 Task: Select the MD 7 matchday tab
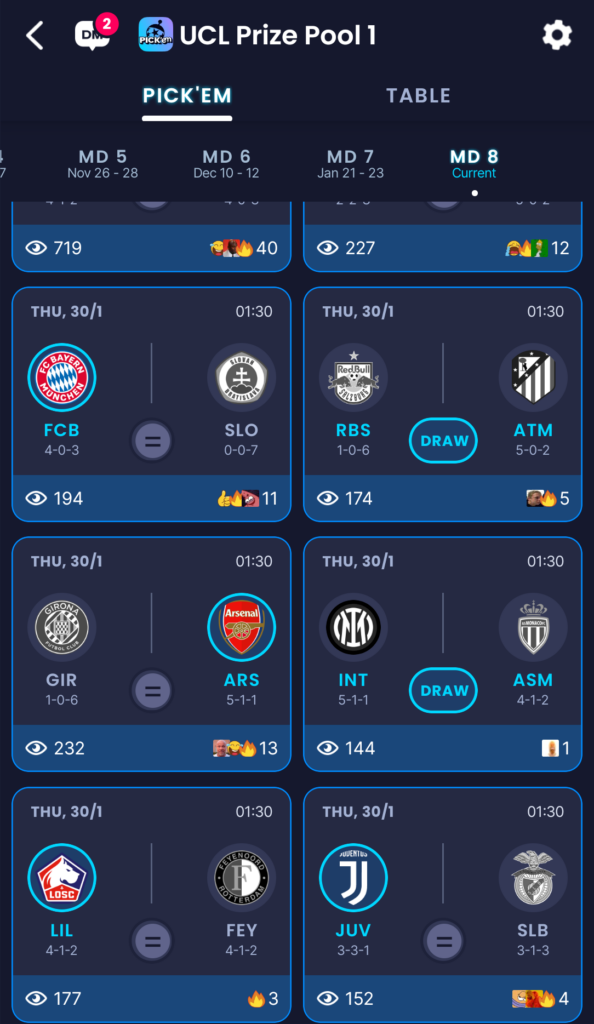coord(351,164)
